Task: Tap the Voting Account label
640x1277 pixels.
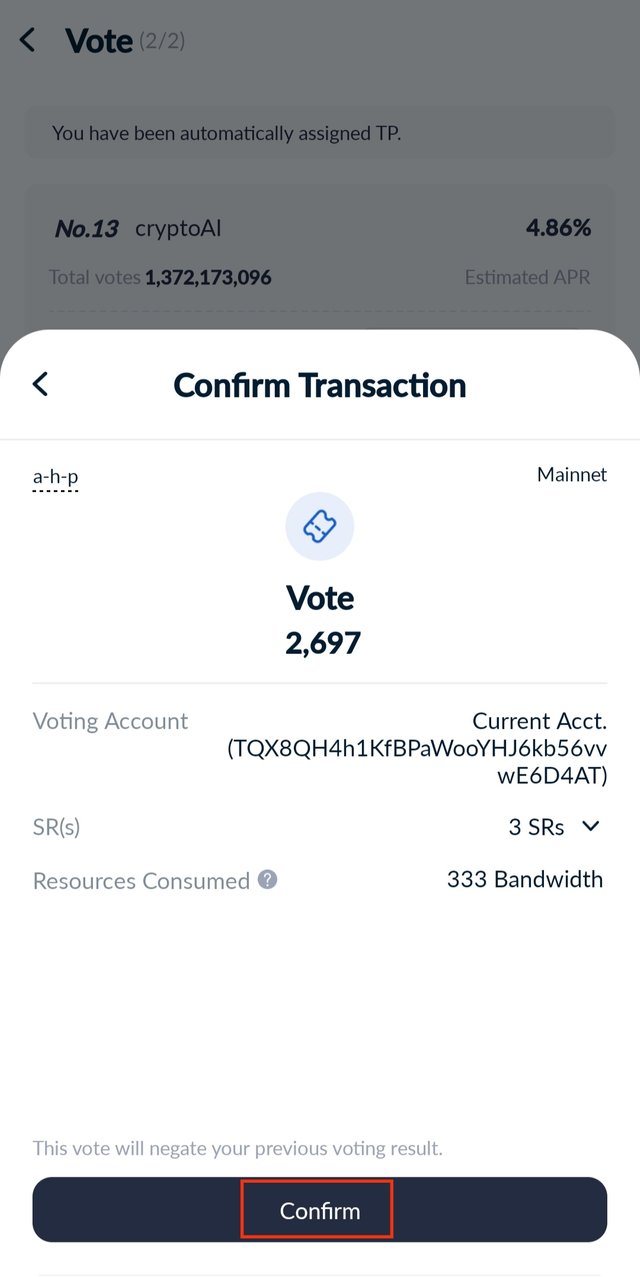Action: click(x=110, y=721)
